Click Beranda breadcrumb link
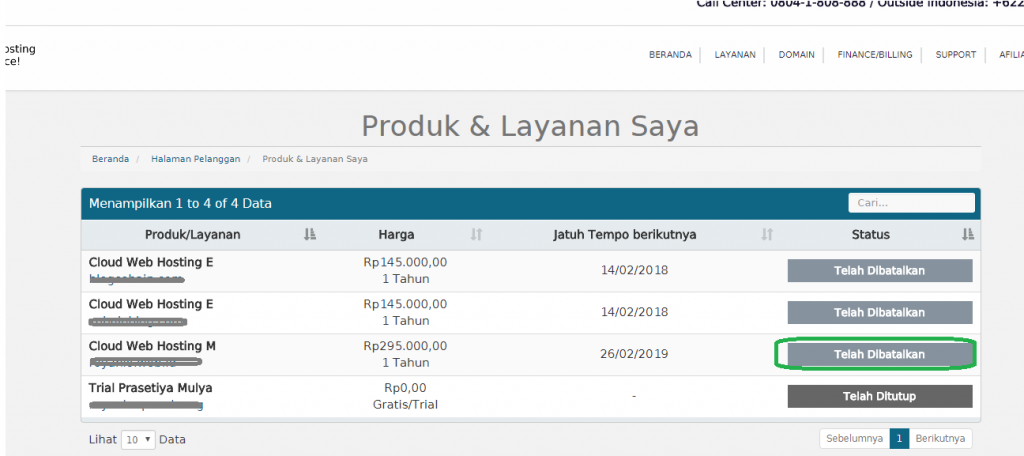1024x456 pixels. pos(110,159)
